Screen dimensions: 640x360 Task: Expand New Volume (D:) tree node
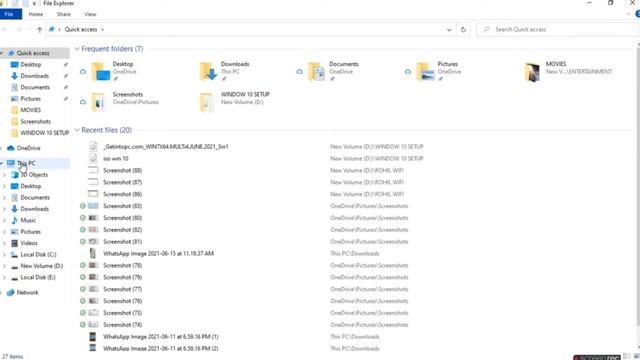4,266
